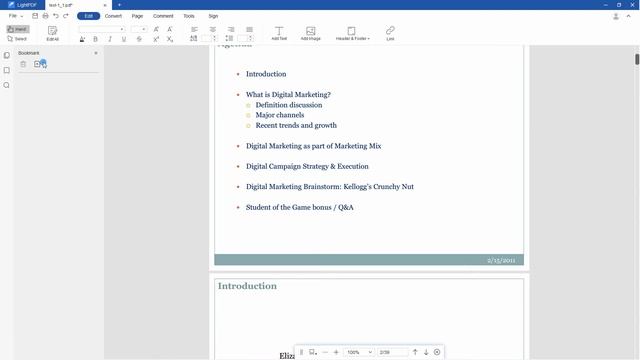Click the character spacing icon
This screenshot has height=360, width=640.
point(193,38)
